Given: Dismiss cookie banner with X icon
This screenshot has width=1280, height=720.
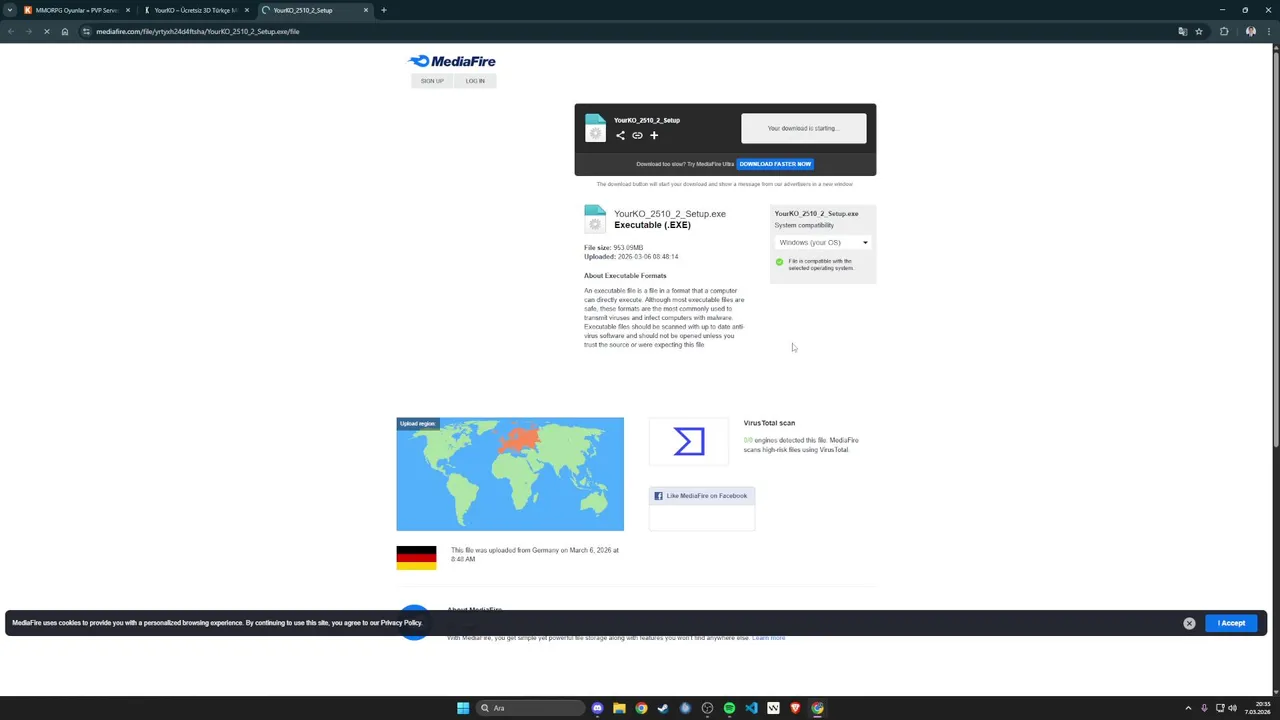Looking at the screenshot, I should click(1189, 623).
